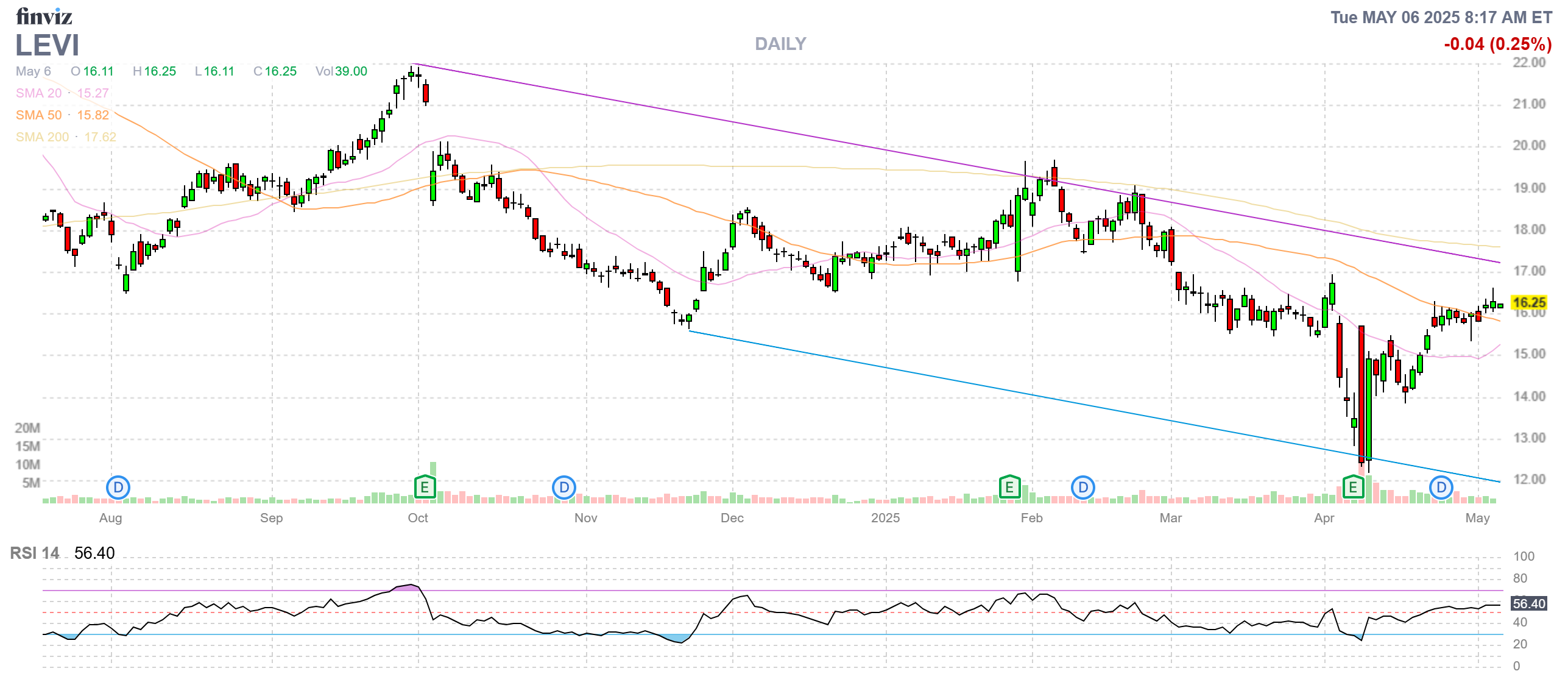Click the 56.40 RSI value tag
This screenshot has height=685, width=1568.
click(x=1529, y=604)
